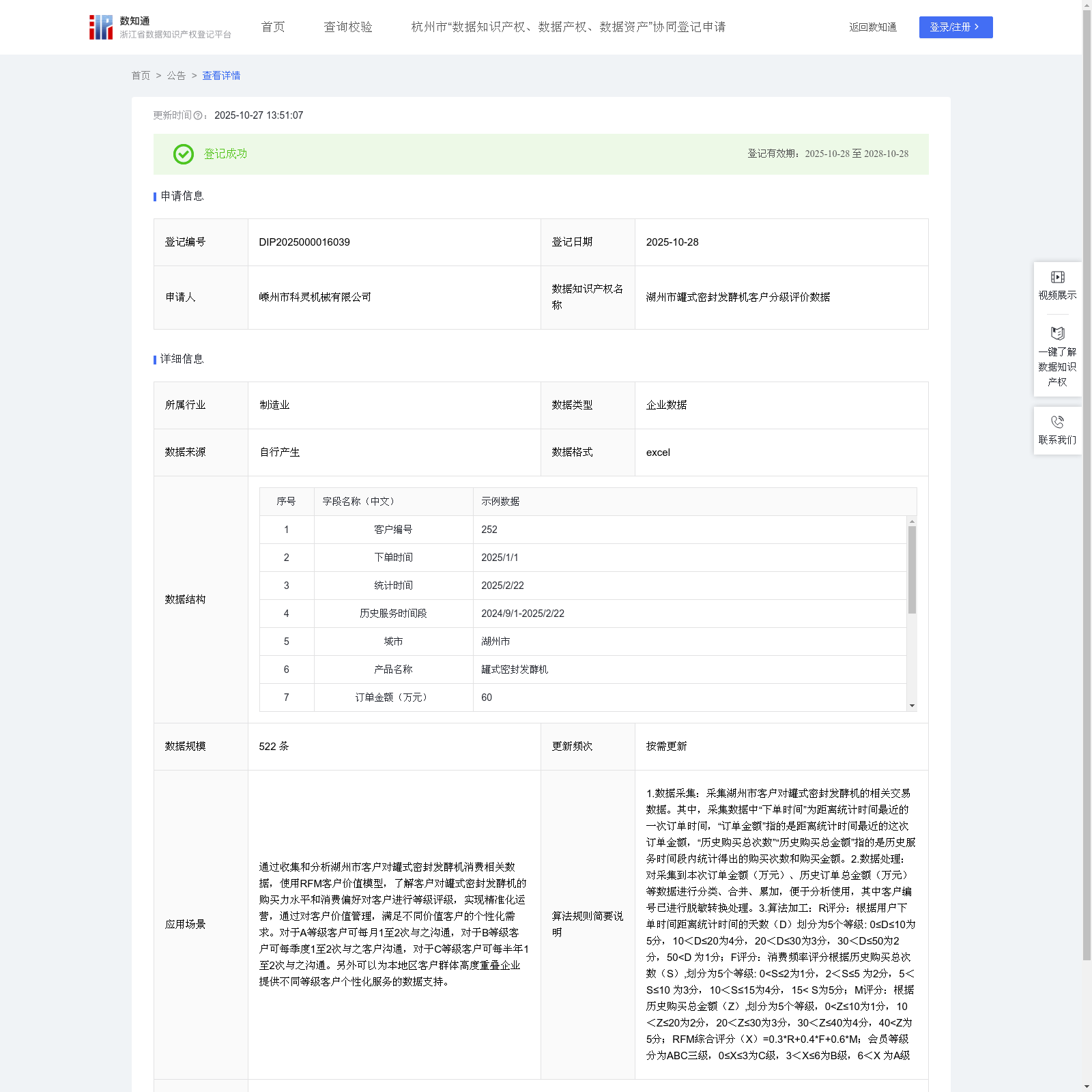Click the data structure table scrollbar thumb
Viewport: 1092px width, 1092px height.
(x=912, y=570)
